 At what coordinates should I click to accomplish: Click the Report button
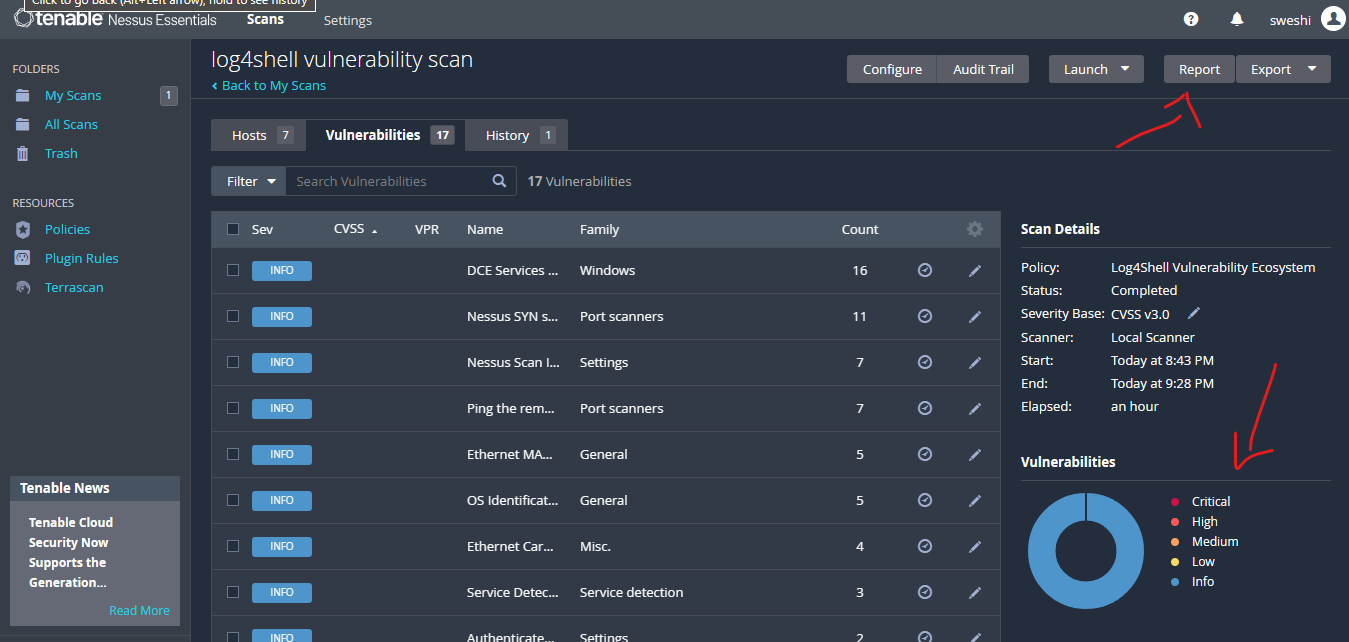(x=1199, y=69)
